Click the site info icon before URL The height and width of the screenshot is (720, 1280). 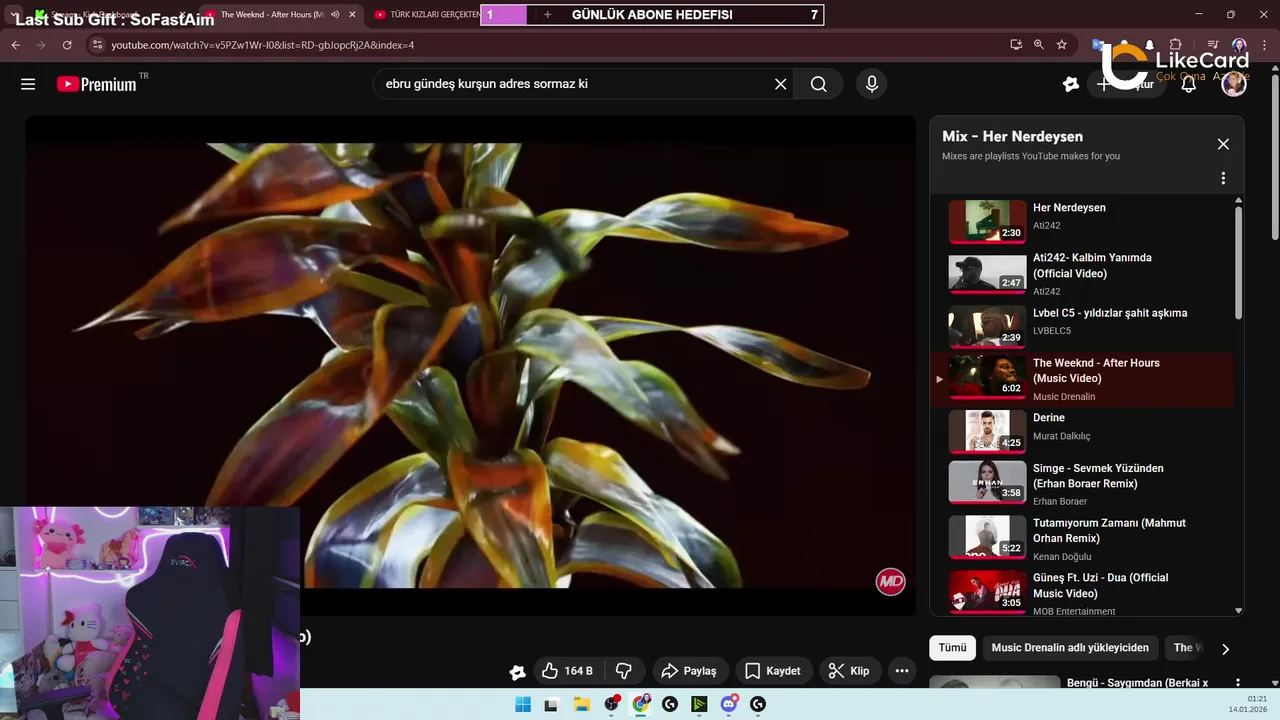(x=97, y=45)
